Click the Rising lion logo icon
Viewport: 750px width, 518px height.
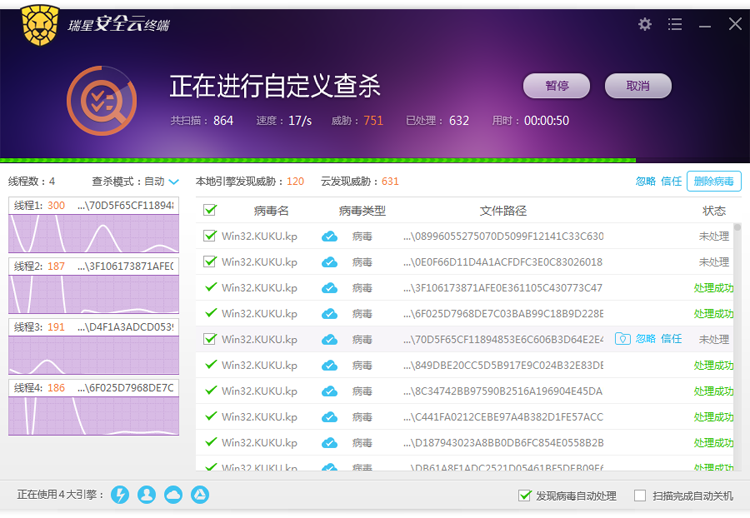pyautogui.click(x=38, y=25)
